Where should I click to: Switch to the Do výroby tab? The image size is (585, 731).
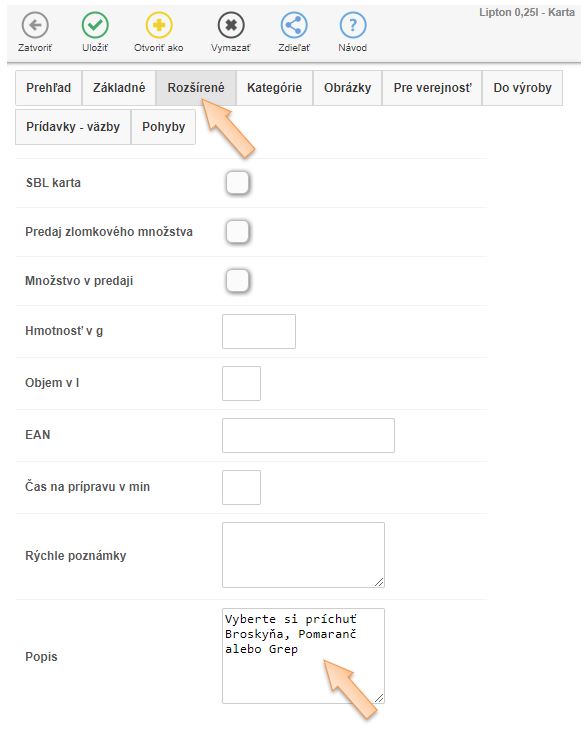[x=522, y=88]
